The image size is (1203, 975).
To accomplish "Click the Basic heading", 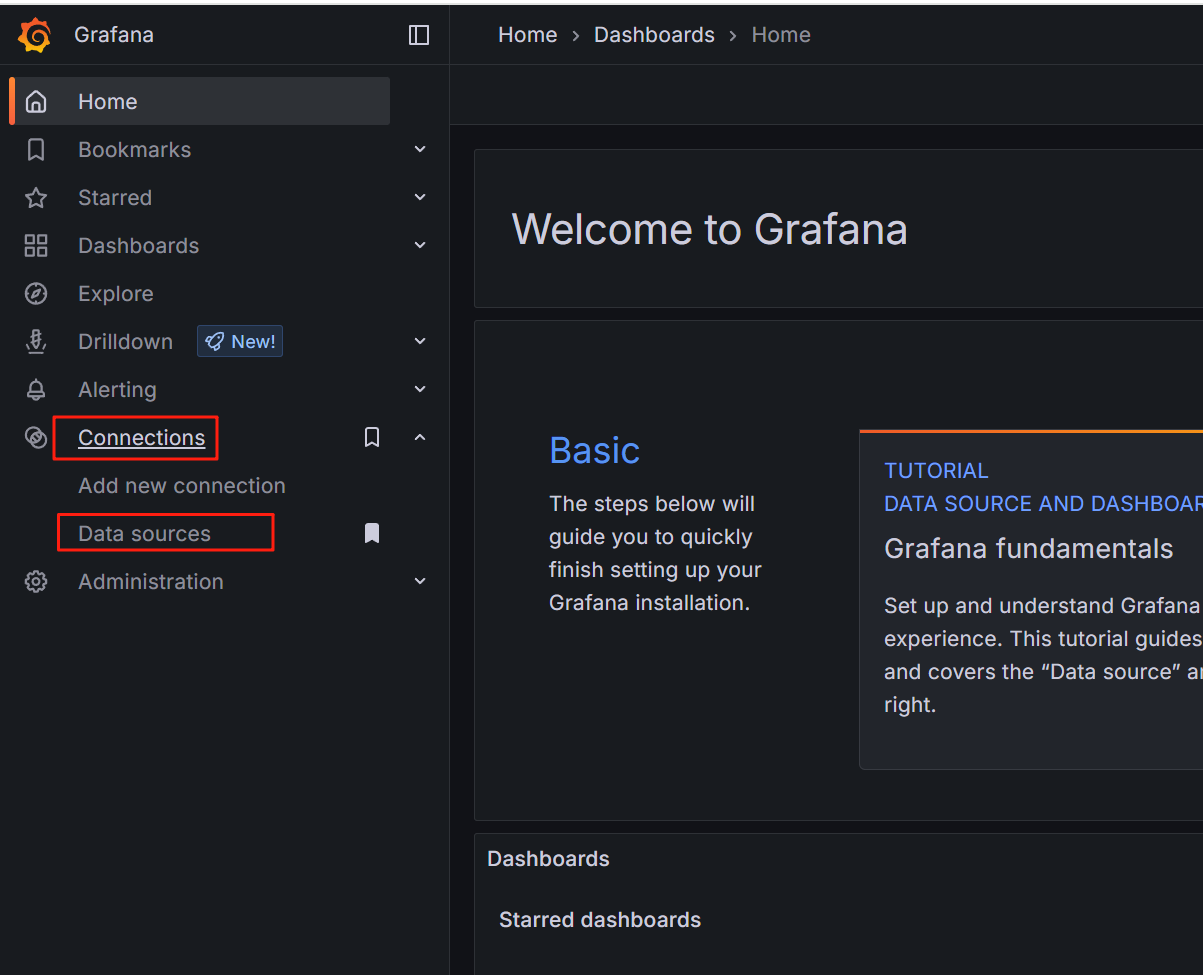I will pyautogui.click(x=595, y=451).
